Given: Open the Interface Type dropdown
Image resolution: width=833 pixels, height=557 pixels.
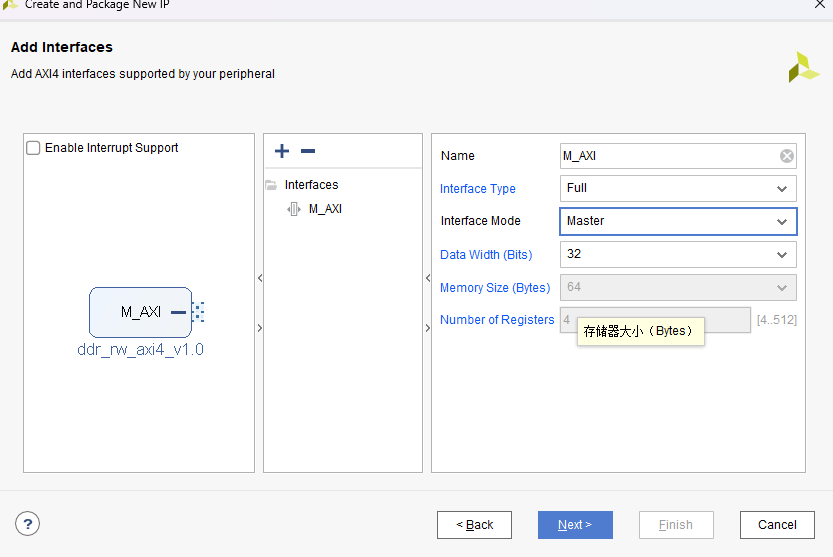Looking at the screenshot, I should point(781,188).
